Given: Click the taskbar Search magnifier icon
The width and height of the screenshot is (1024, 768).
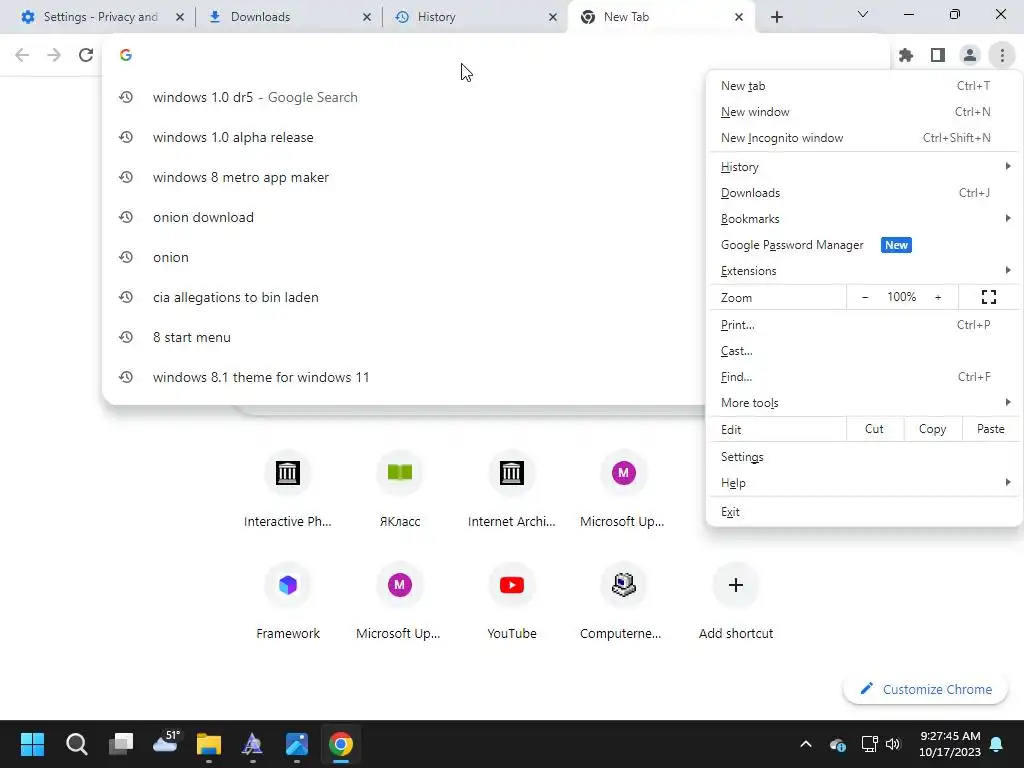Looking at the screenshot, I should coord(76,744).
